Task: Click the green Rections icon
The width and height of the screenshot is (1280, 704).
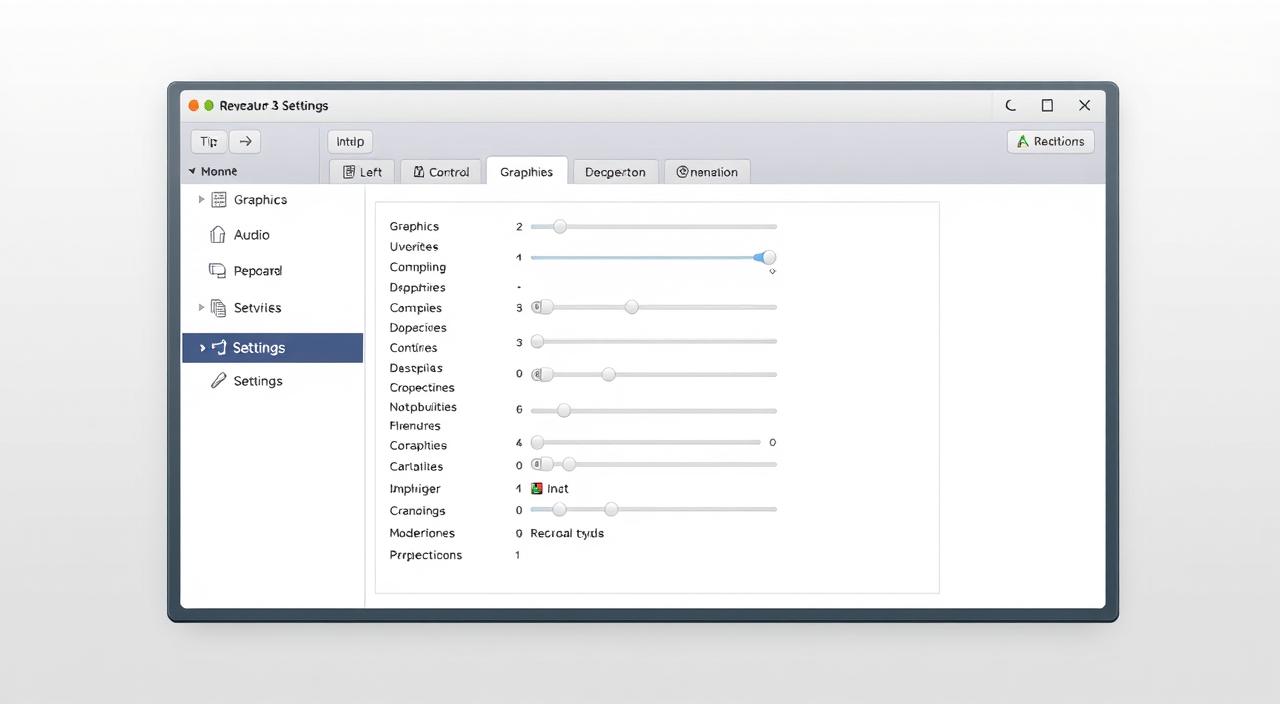Action: point(1022,142)
